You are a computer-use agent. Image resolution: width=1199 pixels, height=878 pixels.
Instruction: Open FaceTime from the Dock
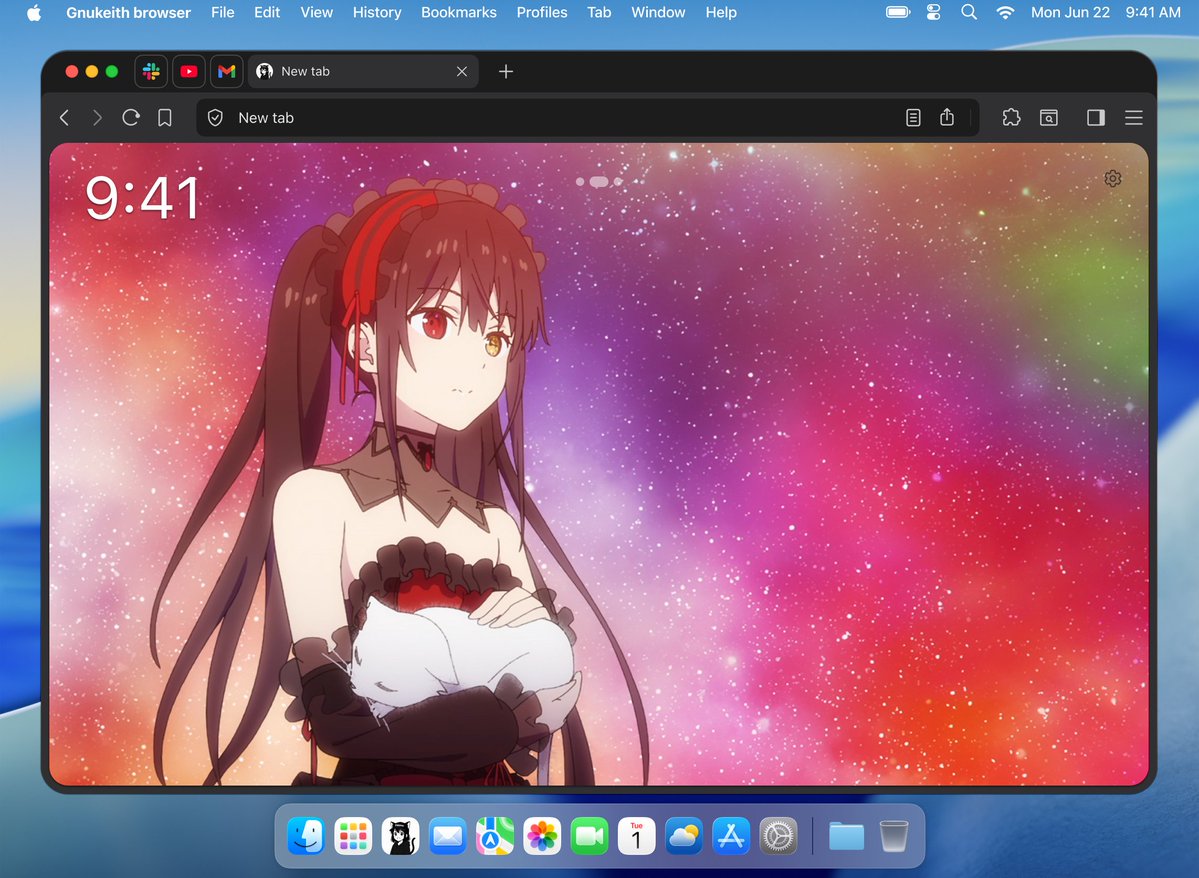coord(590,836)
